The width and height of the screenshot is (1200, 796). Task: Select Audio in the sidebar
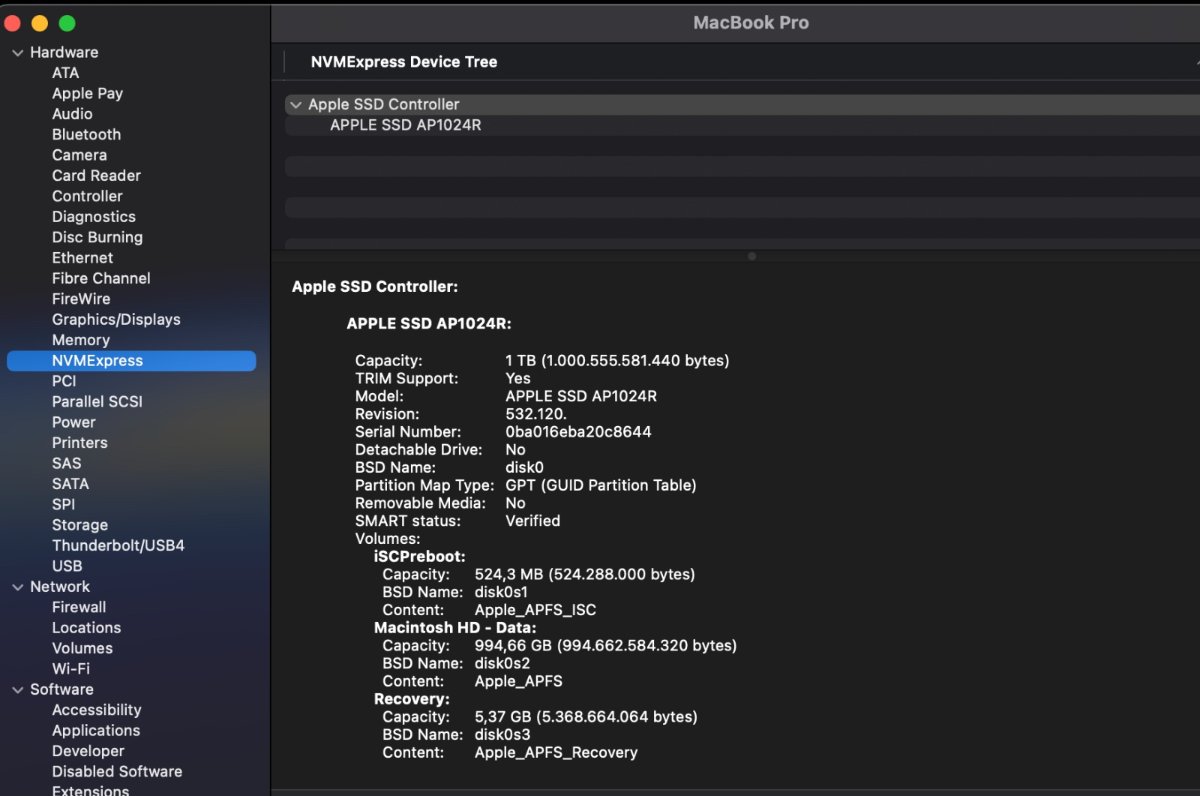[x=72, y=114]
